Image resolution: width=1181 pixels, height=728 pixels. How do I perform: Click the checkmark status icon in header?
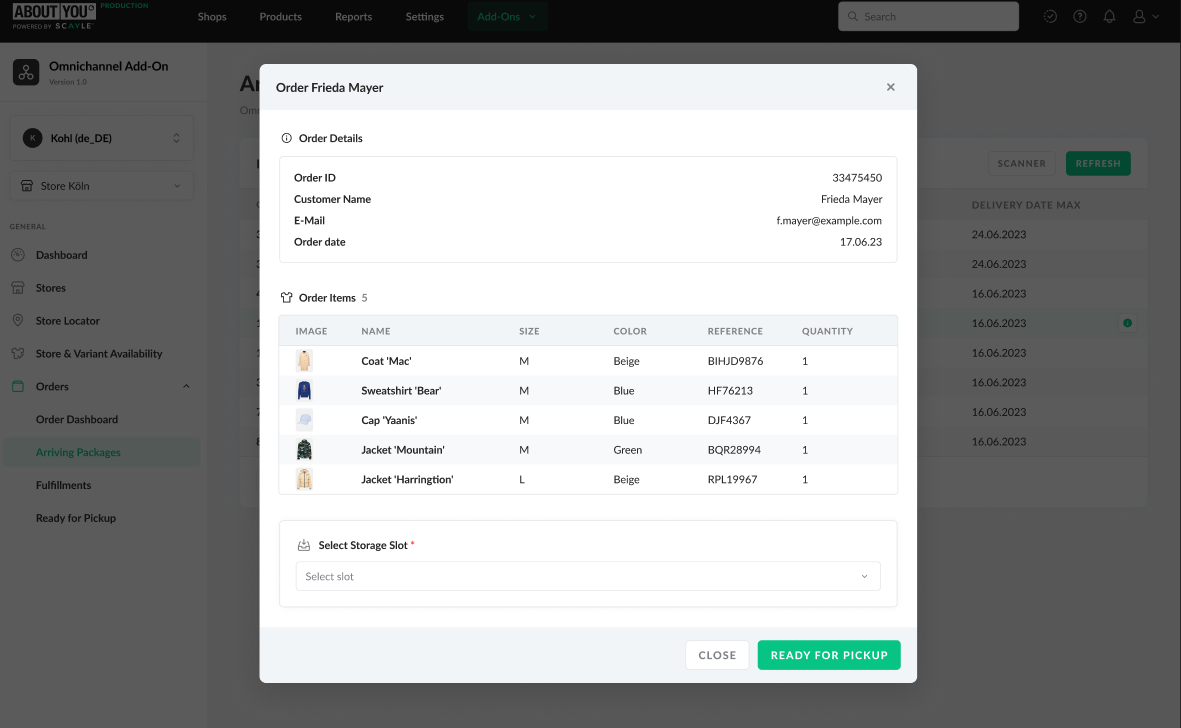(1050, 17)
